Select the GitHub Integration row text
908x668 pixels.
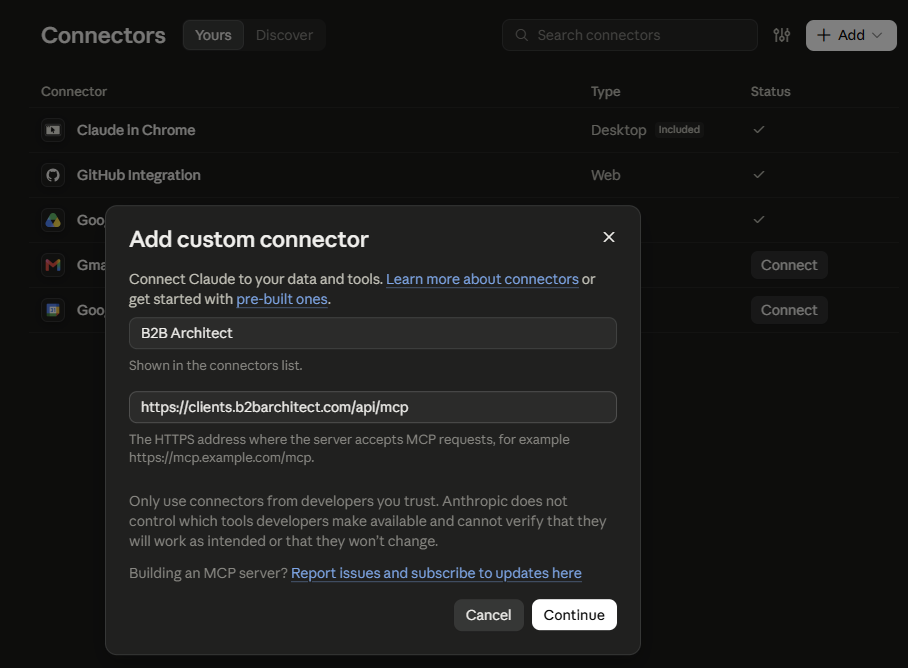139,175
